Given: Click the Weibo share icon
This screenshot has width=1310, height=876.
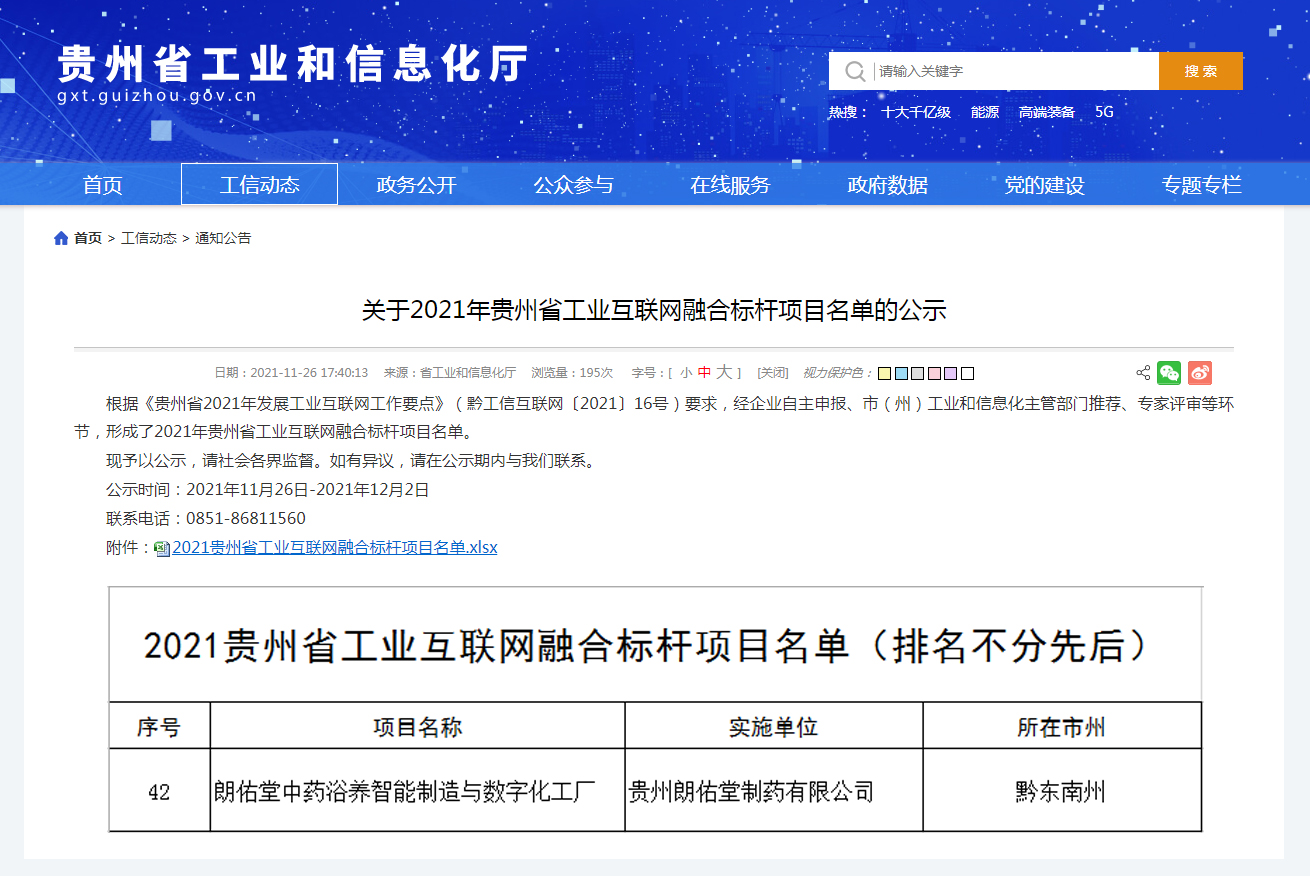Looking at the screenshot, I should 1200,373.
